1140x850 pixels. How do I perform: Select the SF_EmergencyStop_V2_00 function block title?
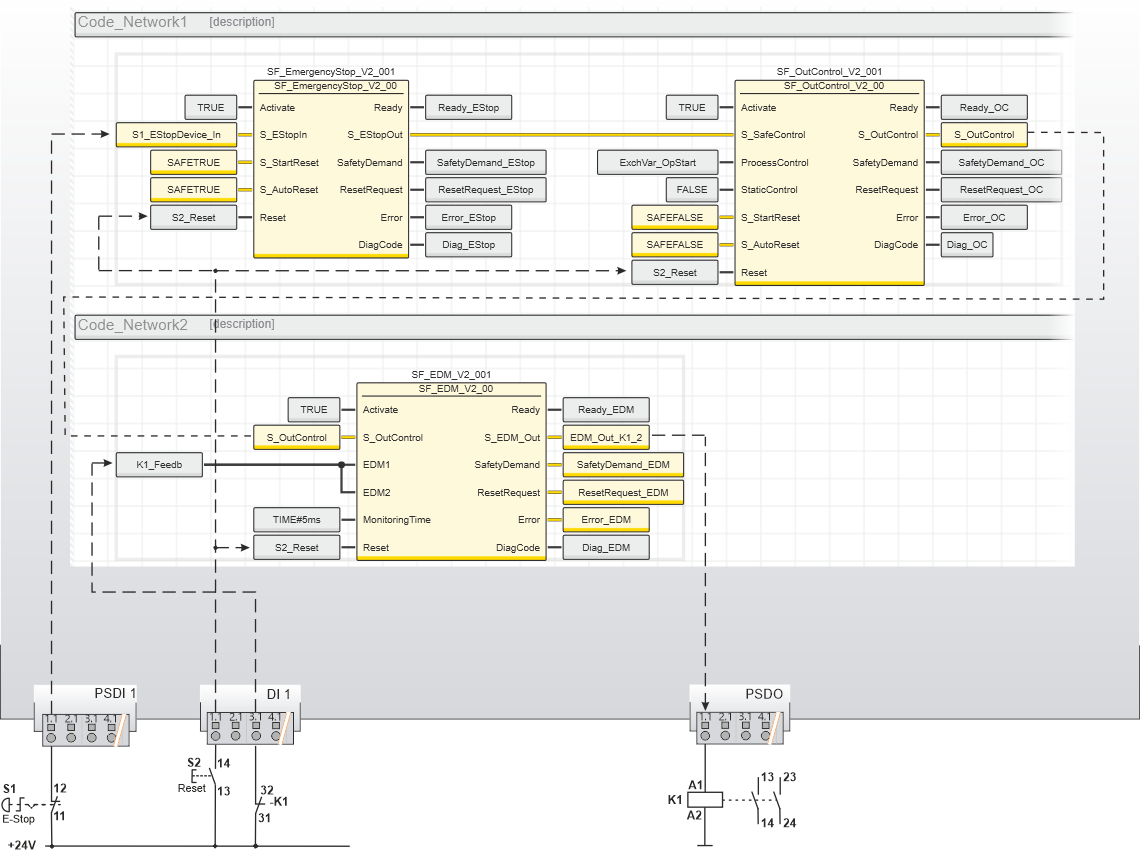point(331,87)
